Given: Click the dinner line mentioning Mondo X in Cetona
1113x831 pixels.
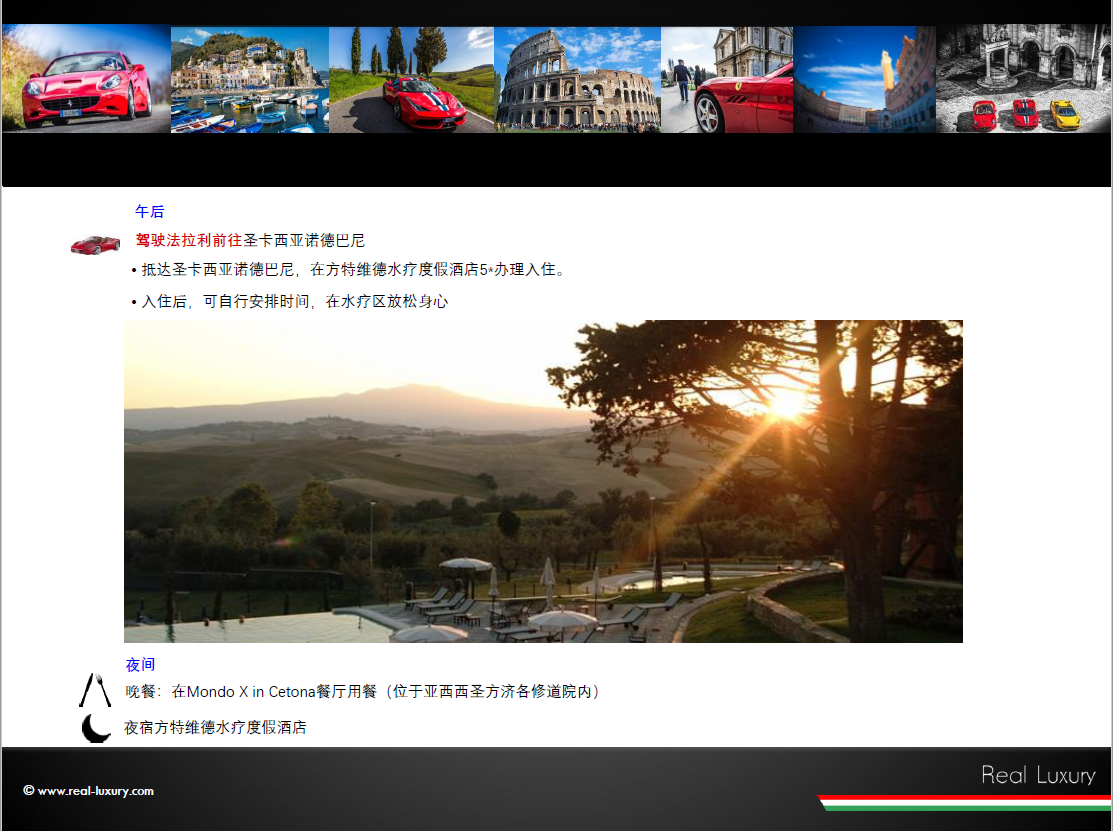Looking at the screenshot, I should [x=363, y=692].
